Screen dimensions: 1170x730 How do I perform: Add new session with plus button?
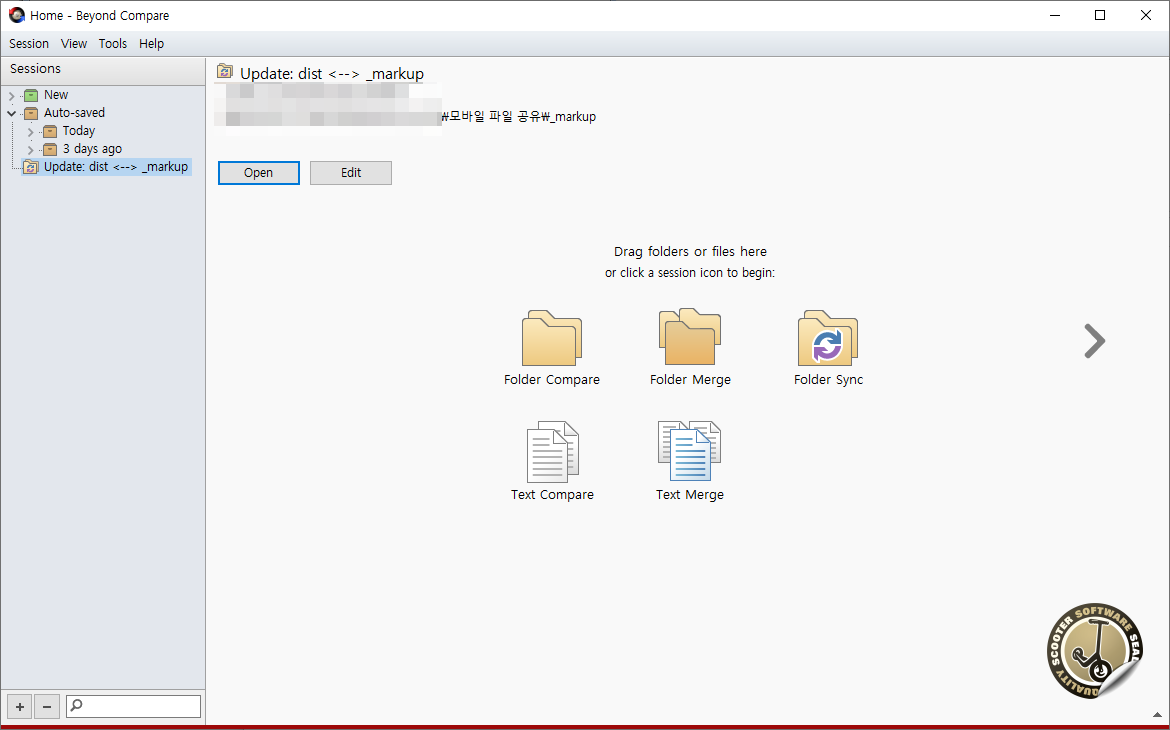click(20, 706)
